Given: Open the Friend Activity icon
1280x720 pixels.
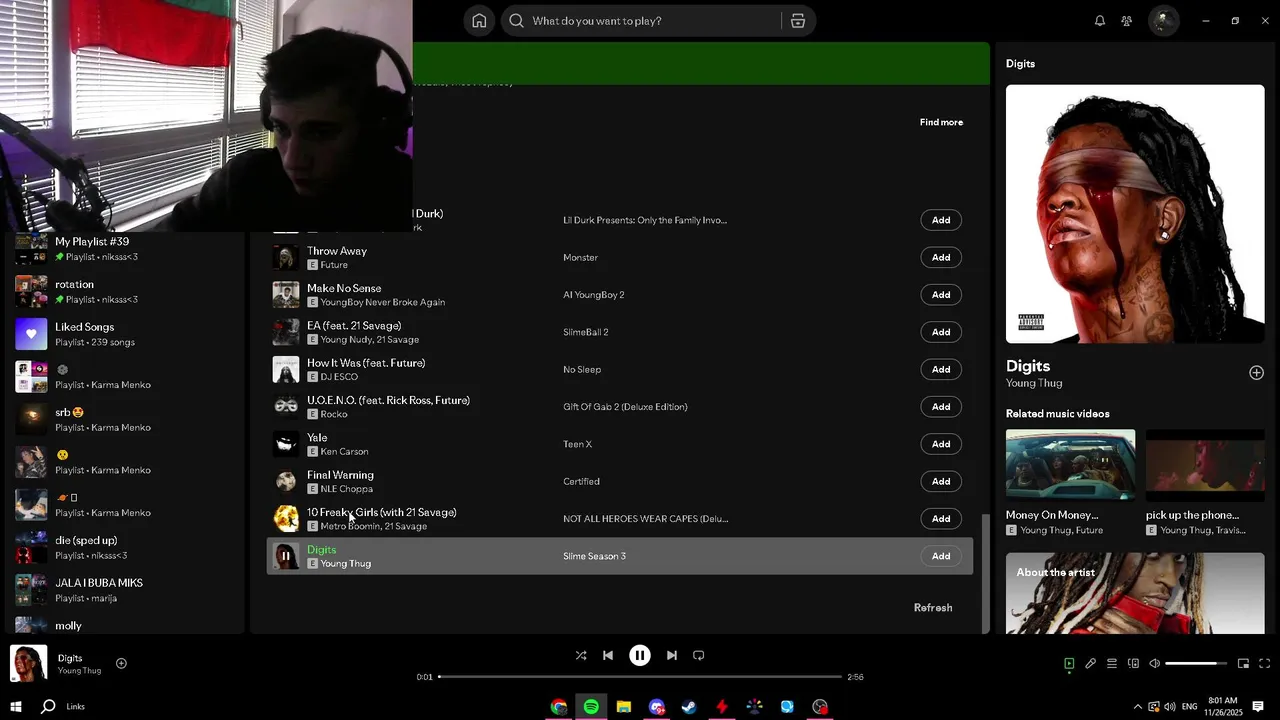Looking at the screenshot, I should tap(1126, 21).
